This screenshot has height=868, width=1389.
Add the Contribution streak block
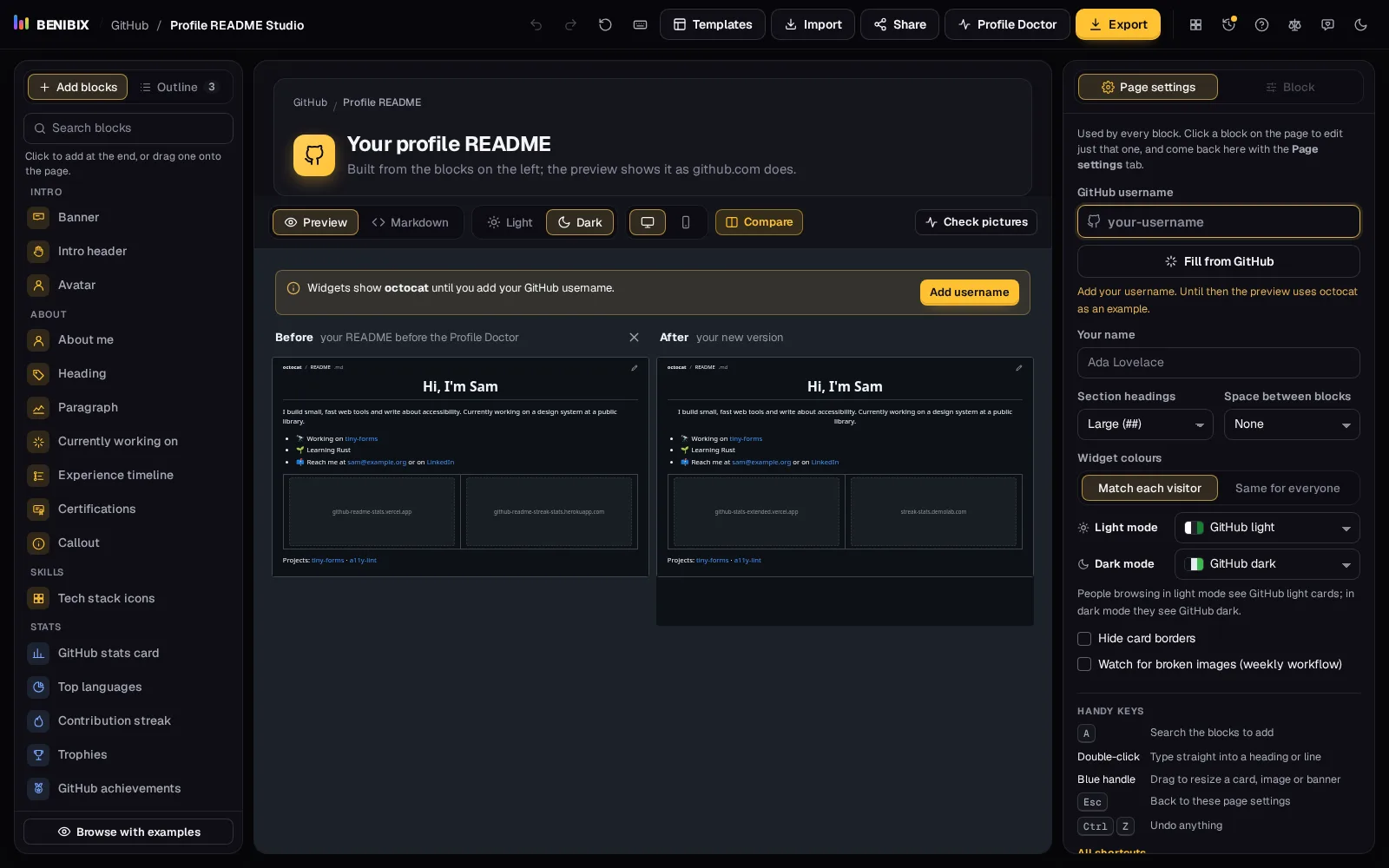tap(128, 720)
